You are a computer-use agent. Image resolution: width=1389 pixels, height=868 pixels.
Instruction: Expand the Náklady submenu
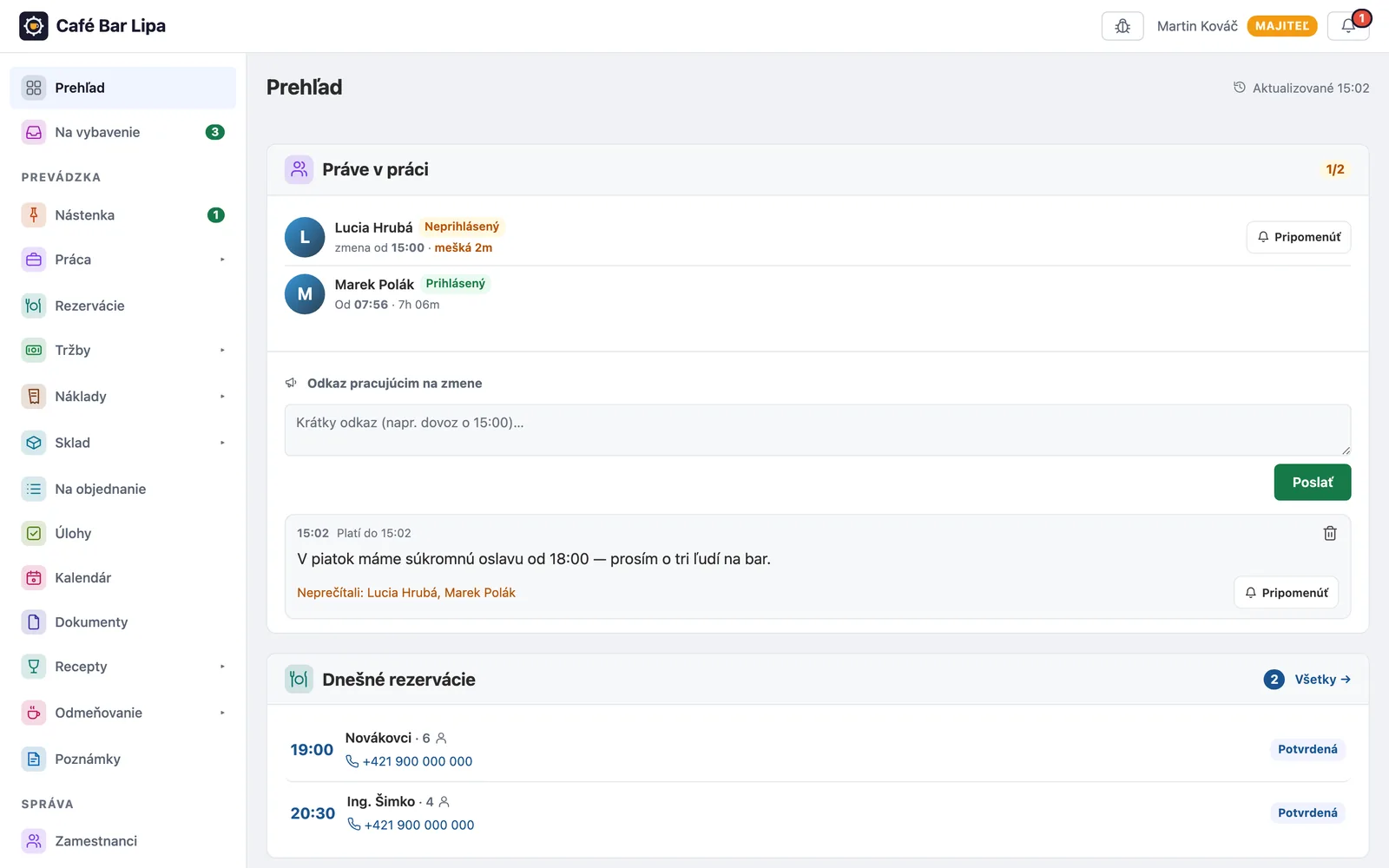click(222, 397)
